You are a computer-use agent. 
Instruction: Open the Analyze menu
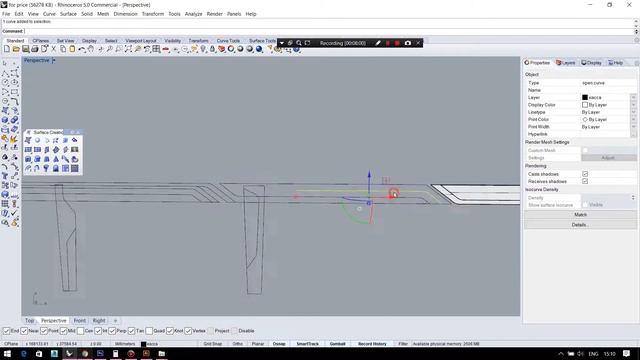[193, 14]
